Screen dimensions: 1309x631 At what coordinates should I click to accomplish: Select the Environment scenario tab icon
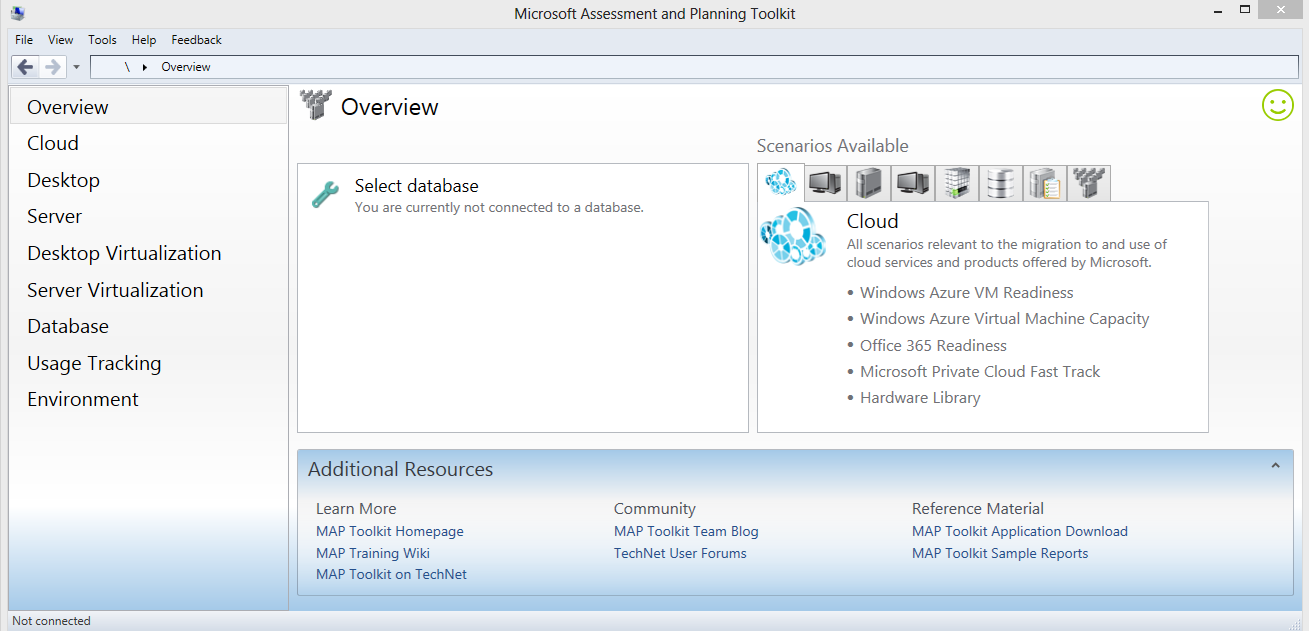[1088, 183]
